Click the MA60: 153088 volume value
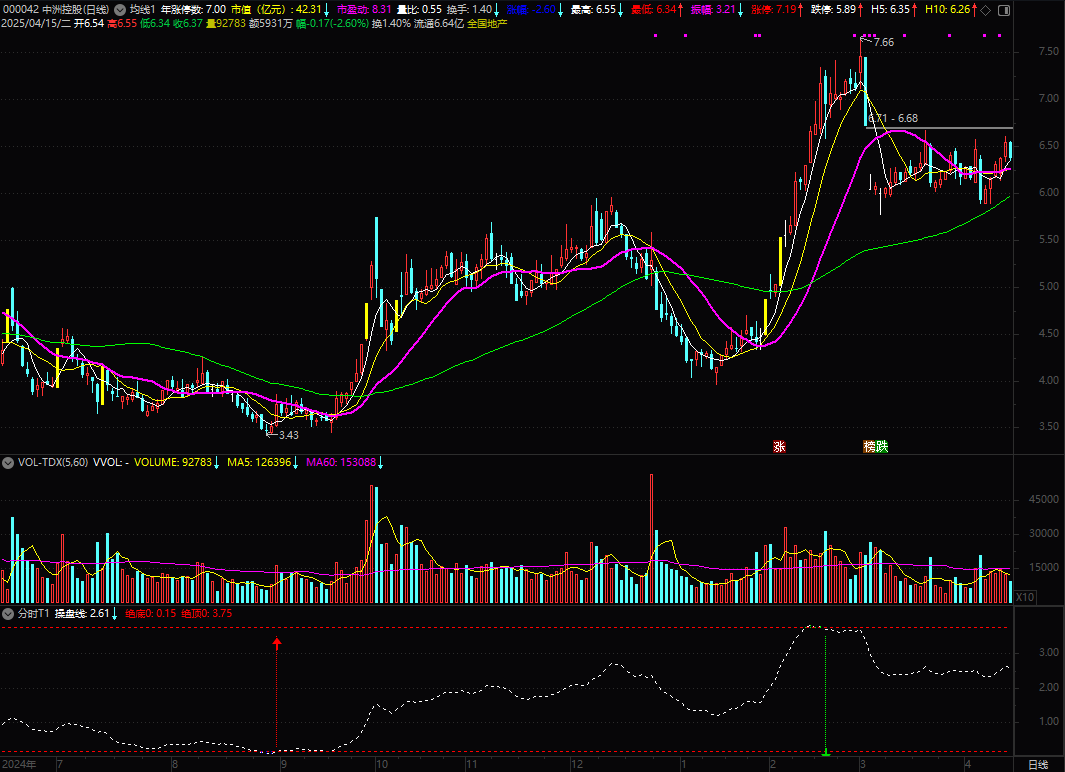The height and width of the screenshot is (772, 1065). 341,462
